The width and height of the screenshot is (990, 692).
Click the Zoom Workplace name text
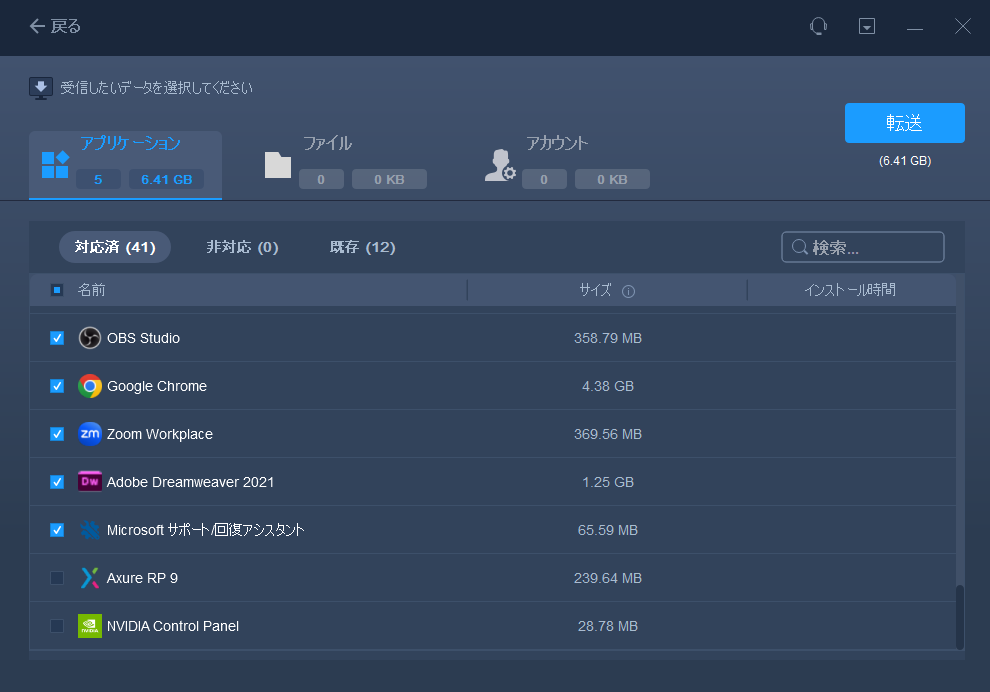pyautogui.click(x=160, y=434)
